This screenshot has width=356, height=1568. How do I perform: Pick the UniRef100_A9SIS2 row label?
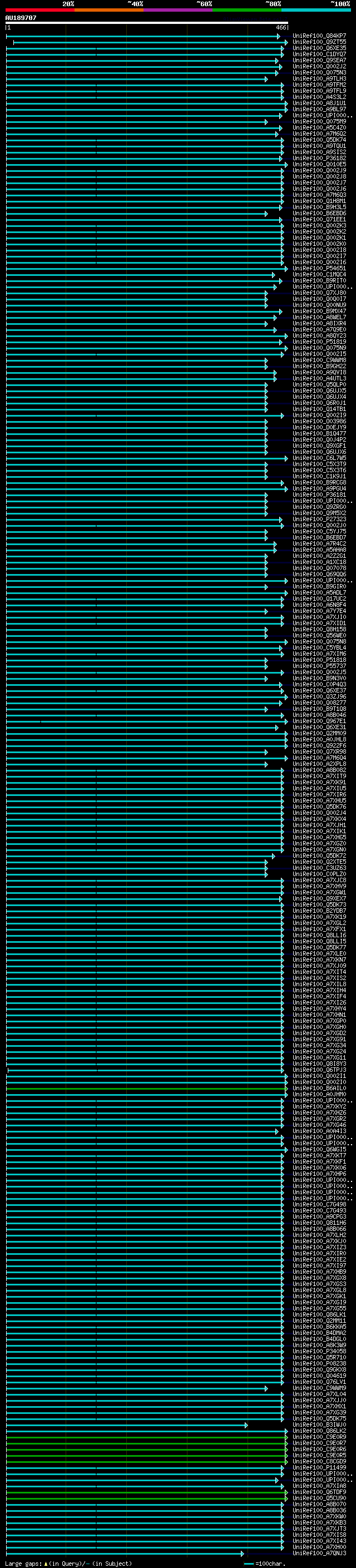click(x=319, y=151)
